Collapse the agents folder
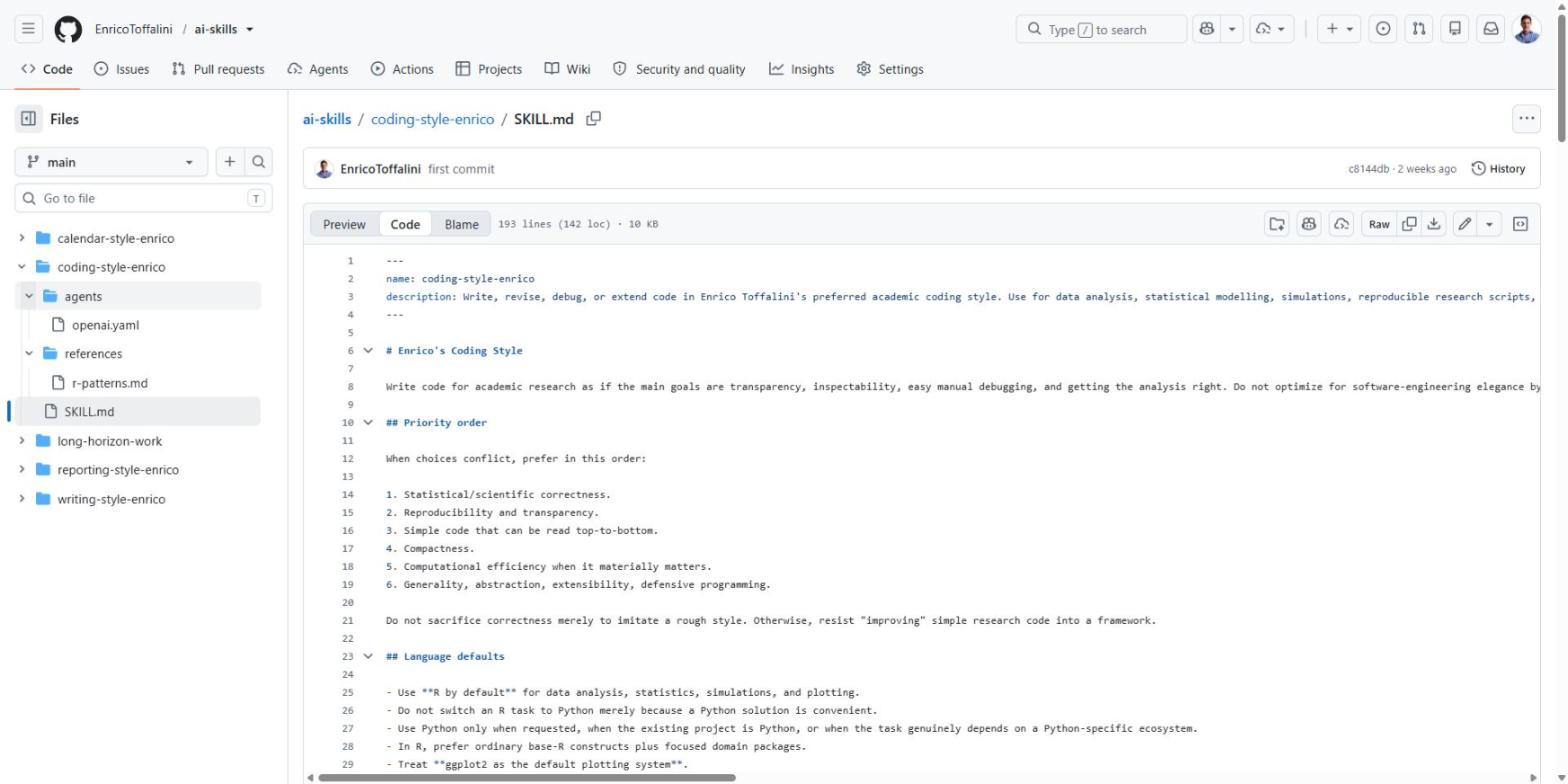 (29, 296)
